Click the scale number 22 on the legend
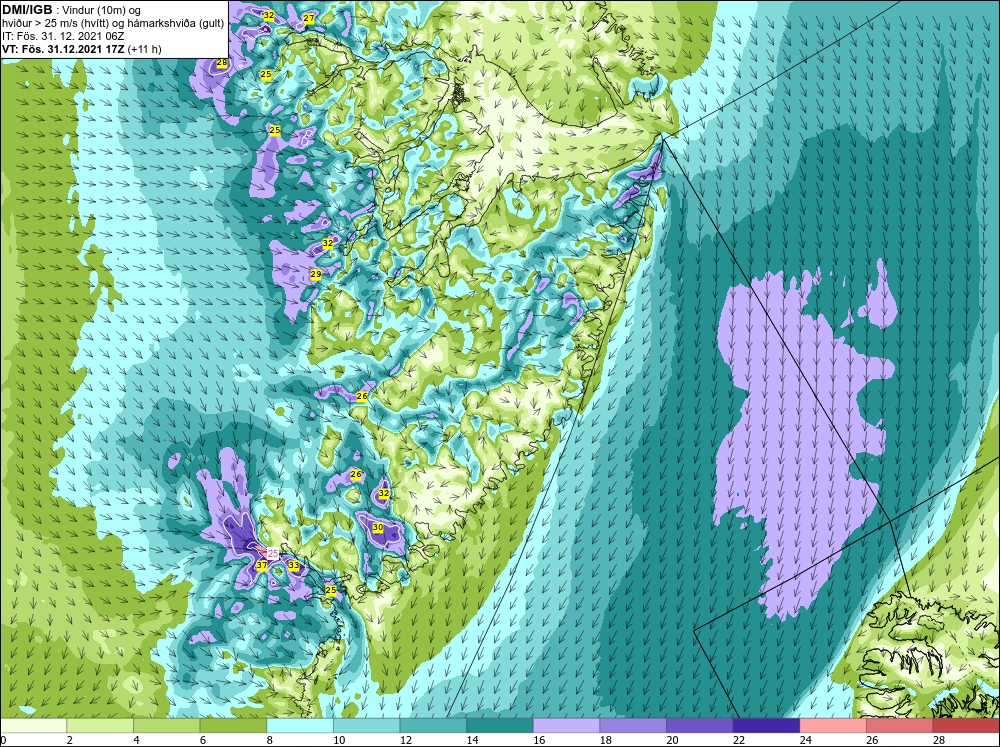This screenshot has width=1000, height=747. click(739, 740)
